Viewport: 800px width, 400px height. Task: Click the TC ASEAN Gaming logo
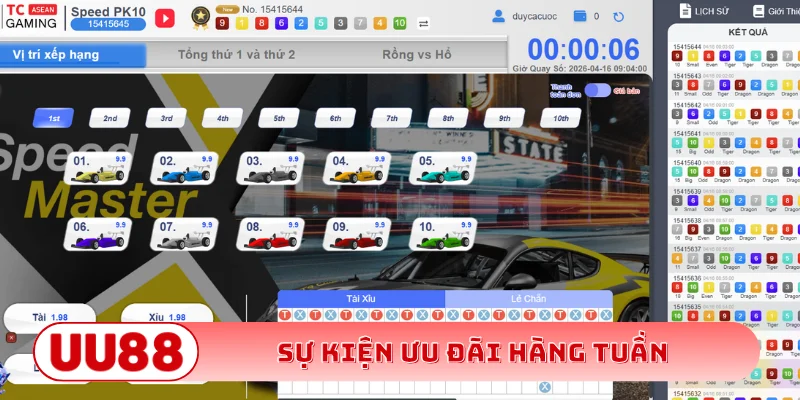click(x=32, y=17)
